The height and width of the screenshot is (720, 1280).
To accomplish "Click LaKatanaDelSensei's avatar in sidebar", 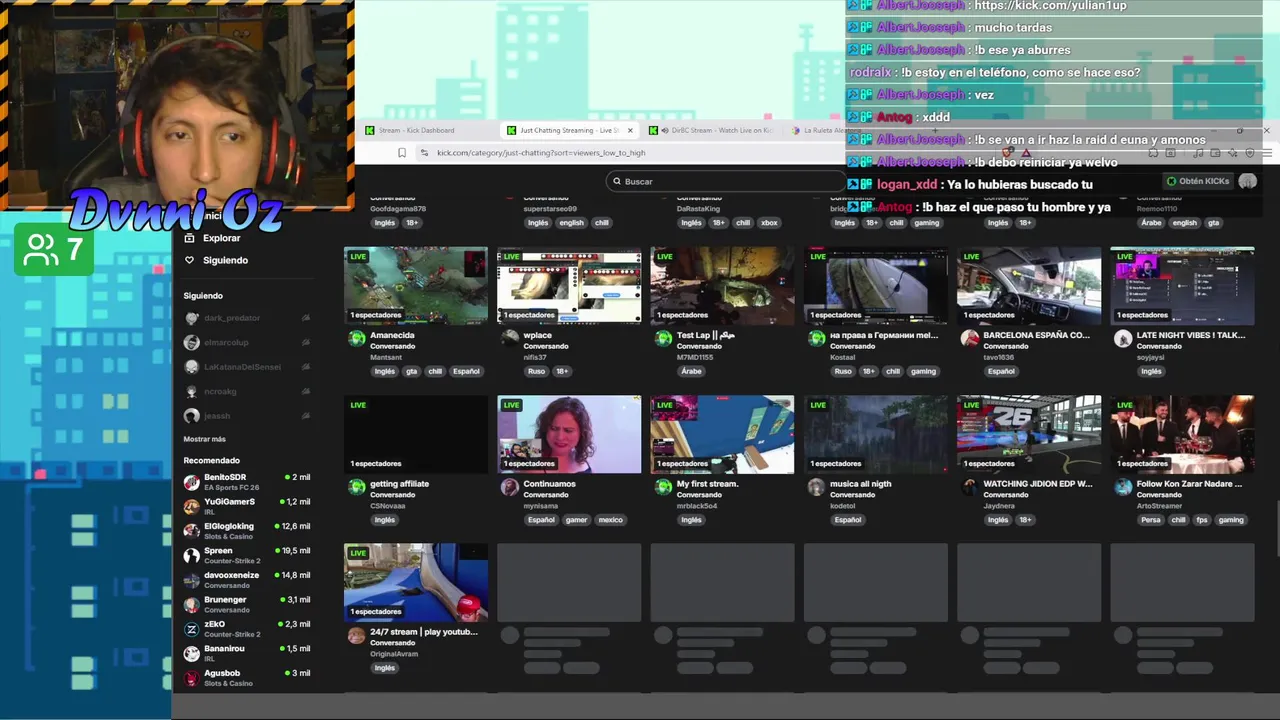I will 192,367.
